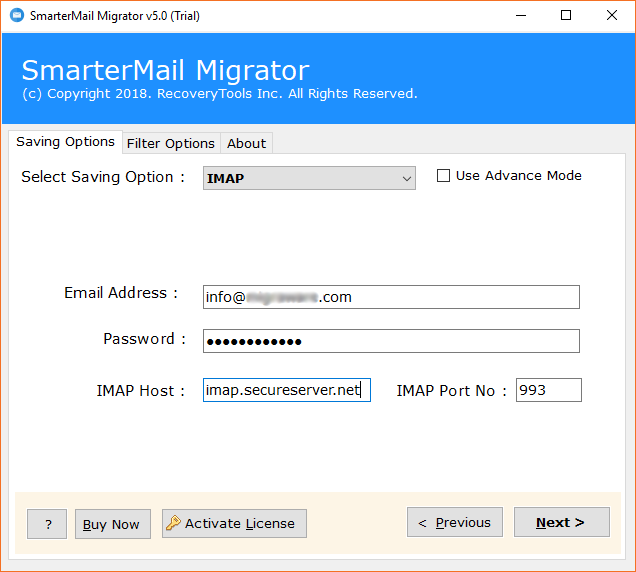Click the 'IMAP Host :' label text
This screenshot has width=636, height=572.
[140, 391]
